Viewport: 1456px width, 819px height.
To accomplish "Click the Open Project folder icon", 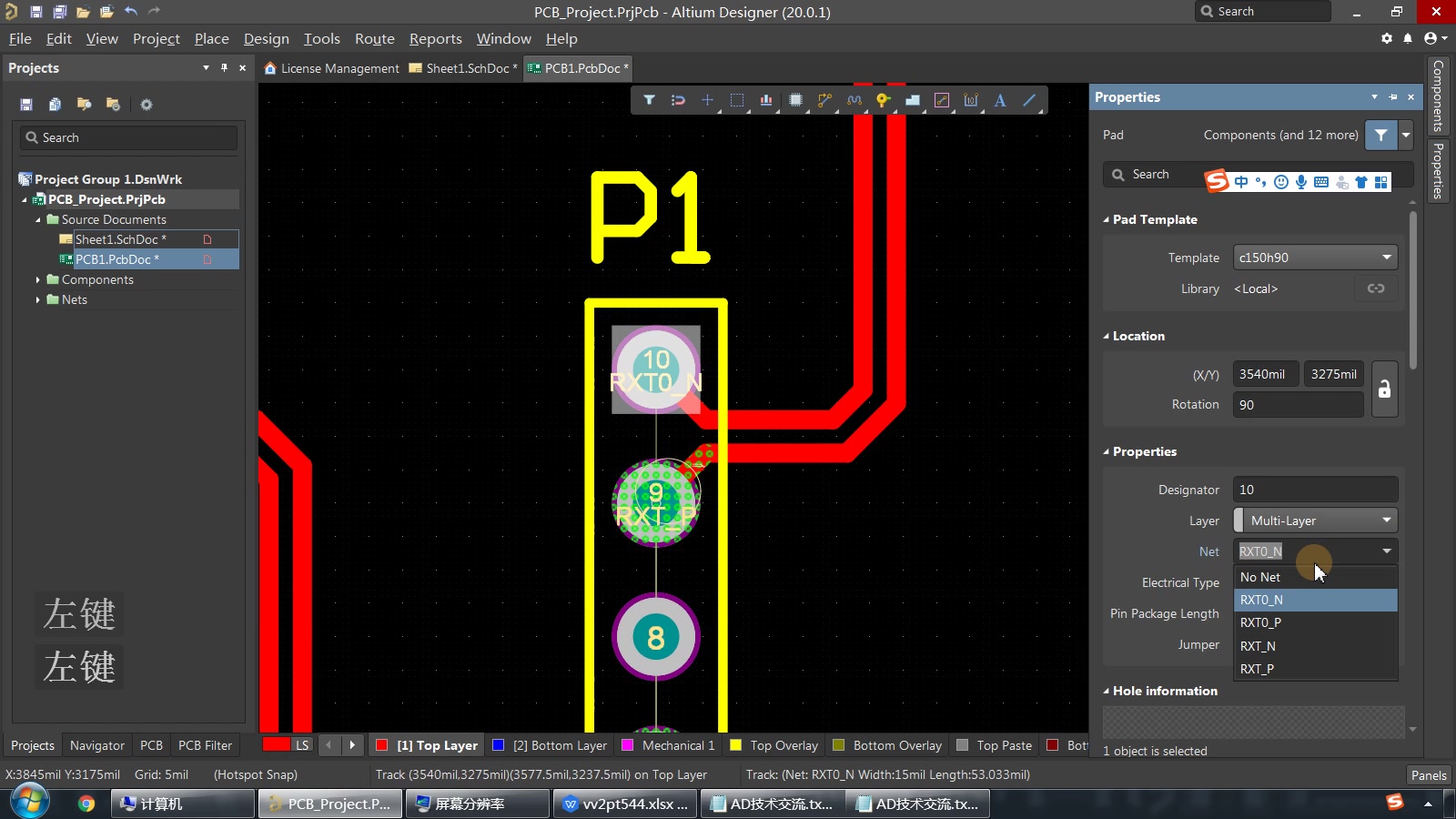I will point(106,12).
